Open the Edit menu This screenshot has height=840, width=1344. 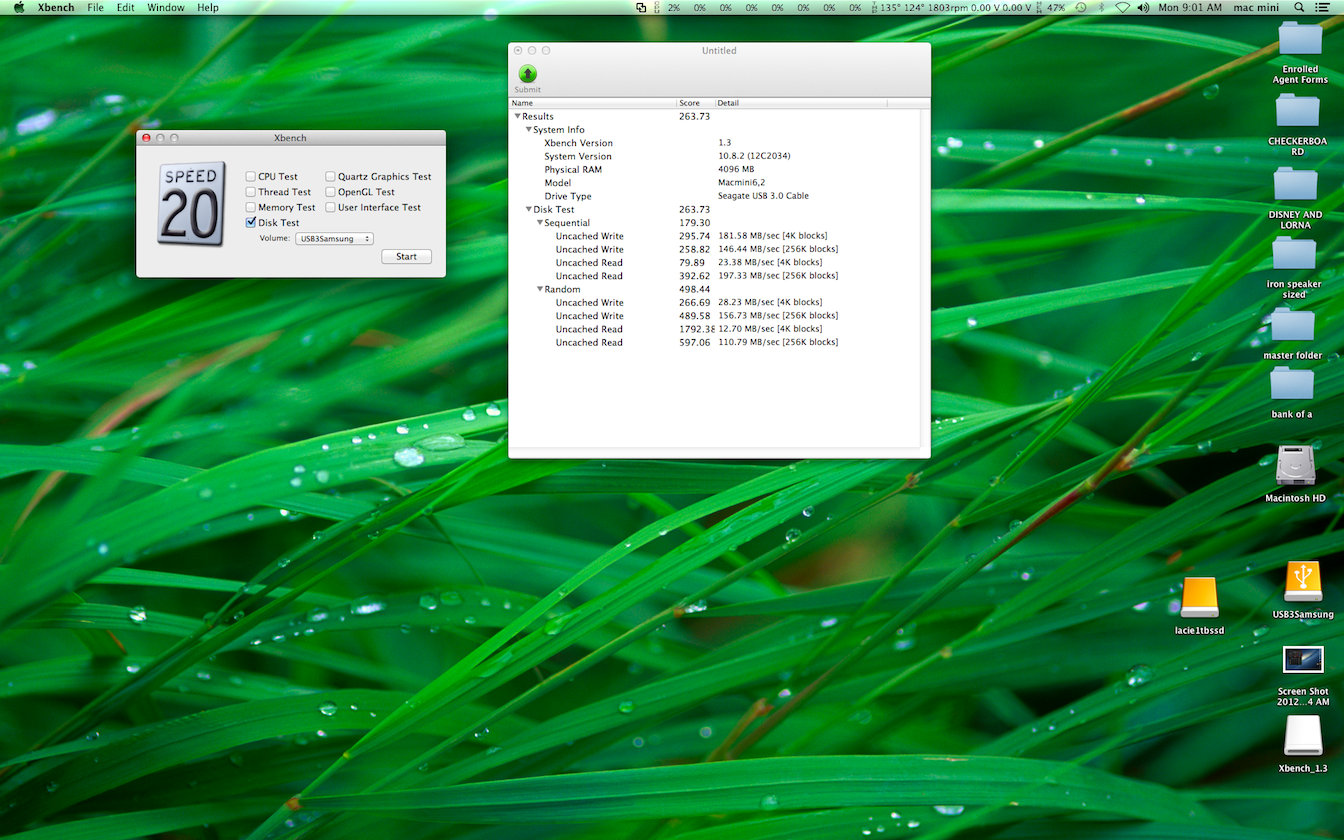[x=125, y=7]
